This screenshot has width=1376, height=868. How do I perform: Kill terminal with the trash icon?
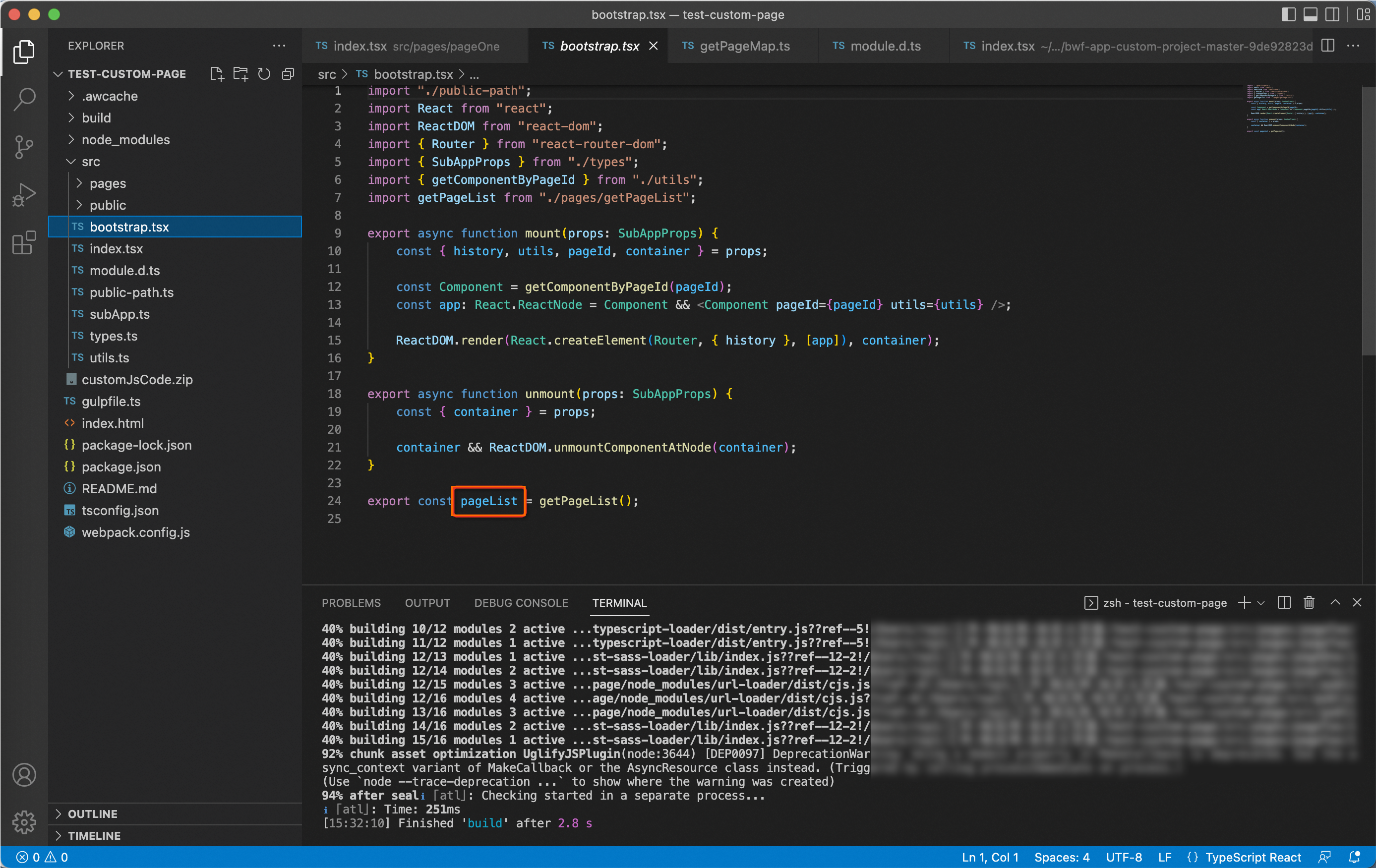[x=1309, y=602]
